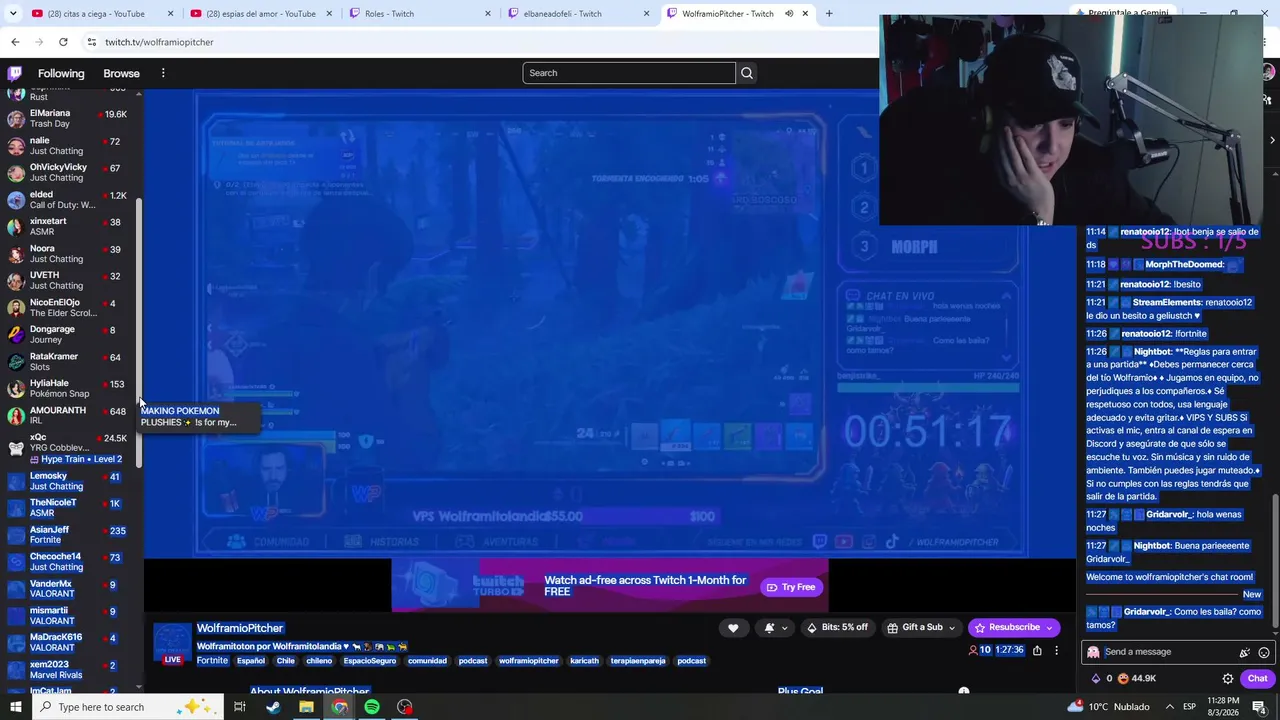Click the Try Free Turbo button

[x=790, y=587]
